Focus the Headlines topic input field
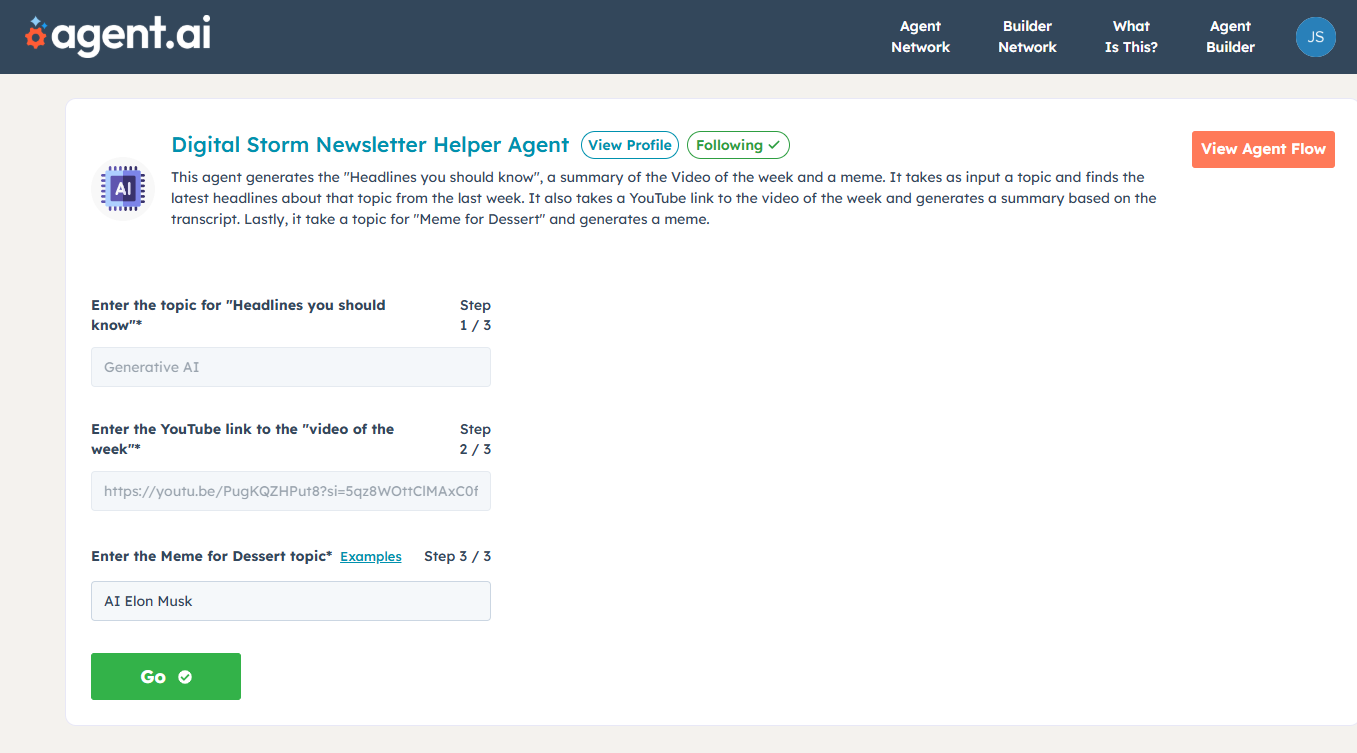 click(291, 367)
